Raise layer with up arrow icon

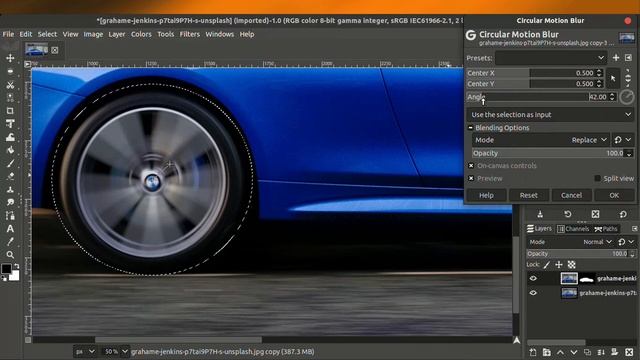click(560, 352)
